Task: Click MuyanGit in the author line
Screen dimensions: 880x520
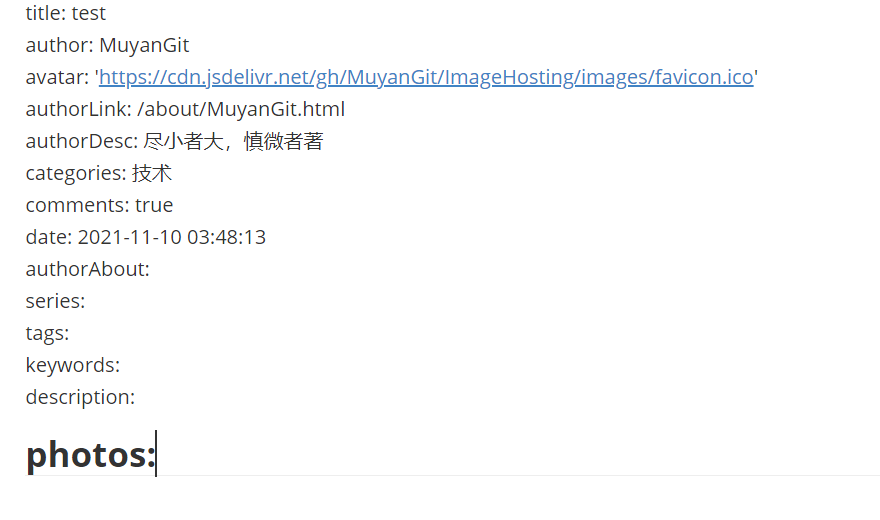Action: click(144, 45)
